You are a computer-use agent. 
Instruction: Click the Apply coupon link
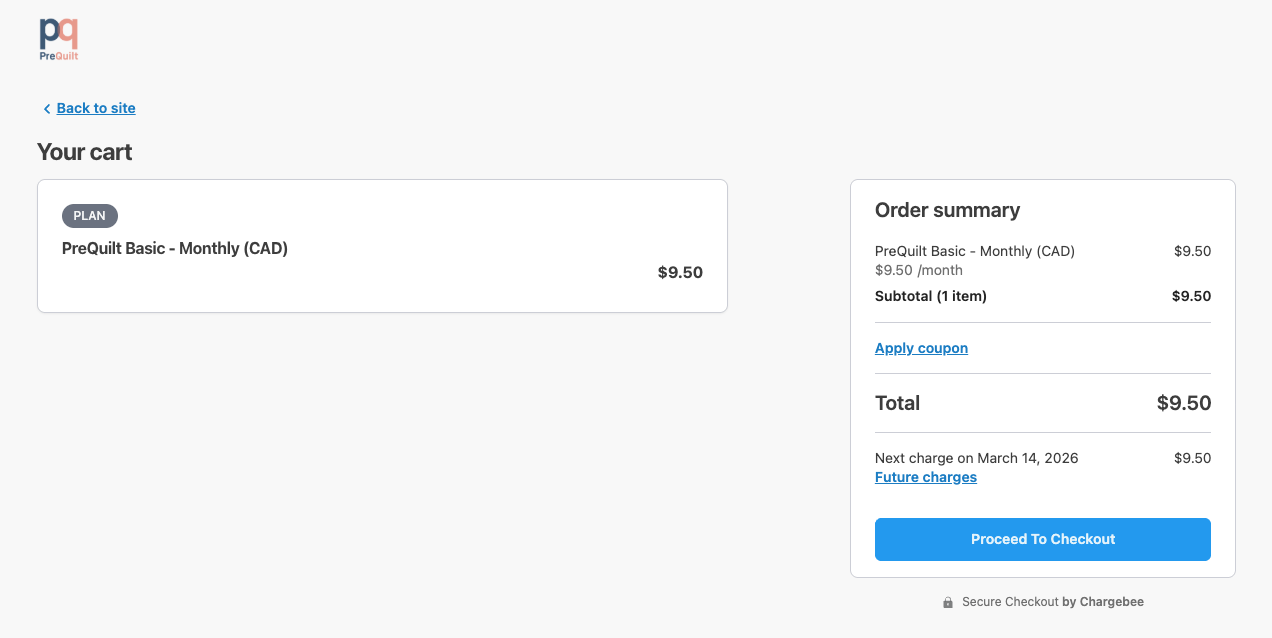click(921, 348)
